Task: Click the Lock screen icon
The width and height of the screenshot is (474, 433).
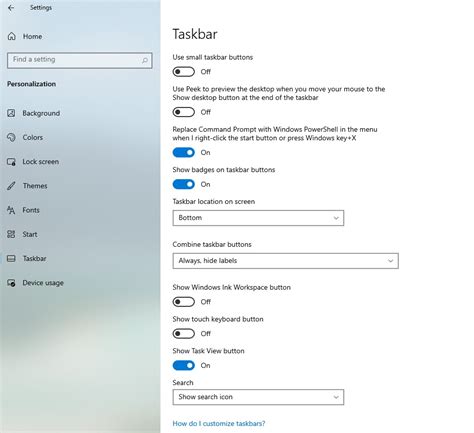Action: tap(11, 162)
